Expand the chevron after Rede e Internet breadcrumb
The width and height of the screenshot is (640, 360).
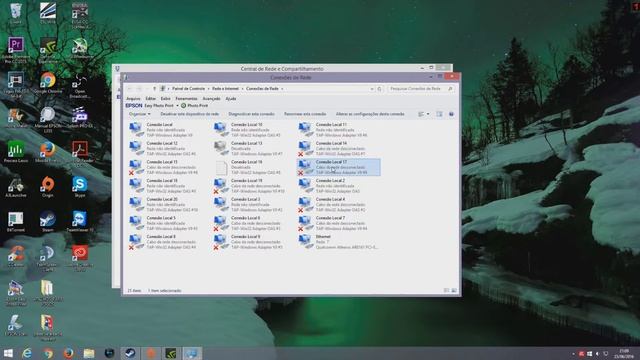pos(242,89)
